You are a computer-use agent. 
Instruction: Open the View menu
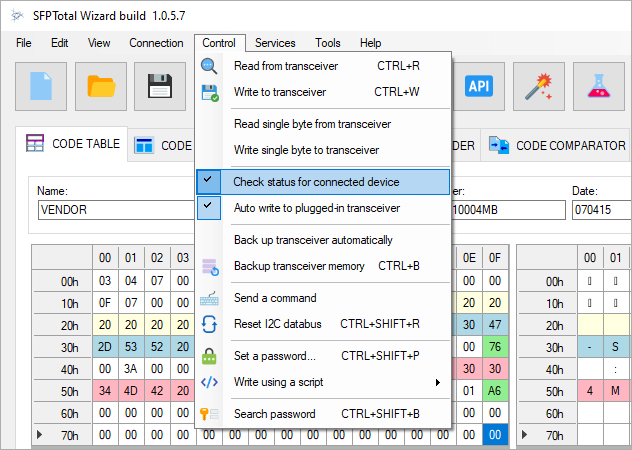(99, 43)
